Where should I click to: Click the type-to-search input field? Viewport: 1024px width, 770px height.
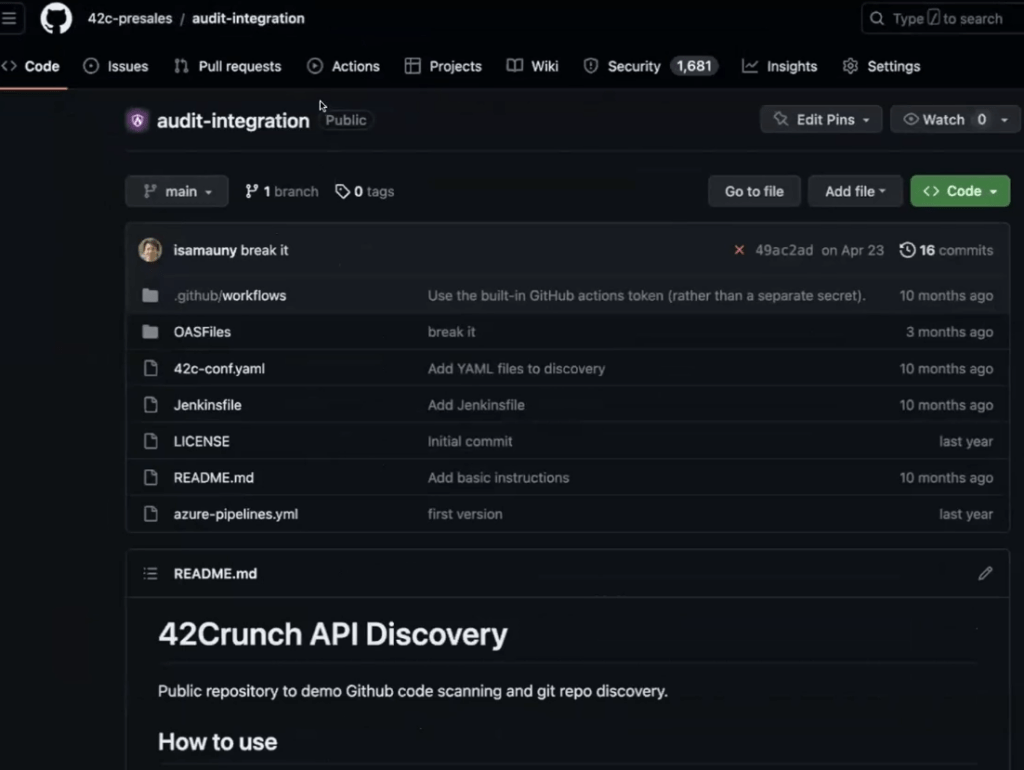click(x=940, y=18)
